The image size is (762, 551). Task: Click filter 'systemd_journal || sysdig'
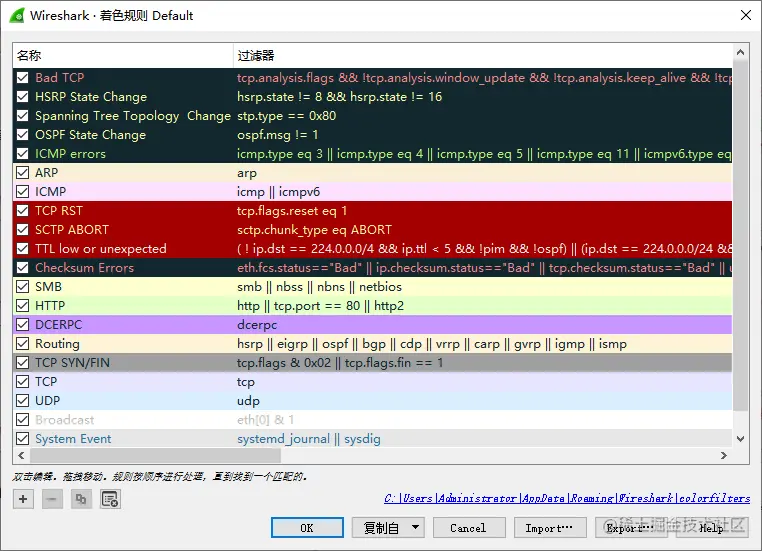tap(309, 439)
